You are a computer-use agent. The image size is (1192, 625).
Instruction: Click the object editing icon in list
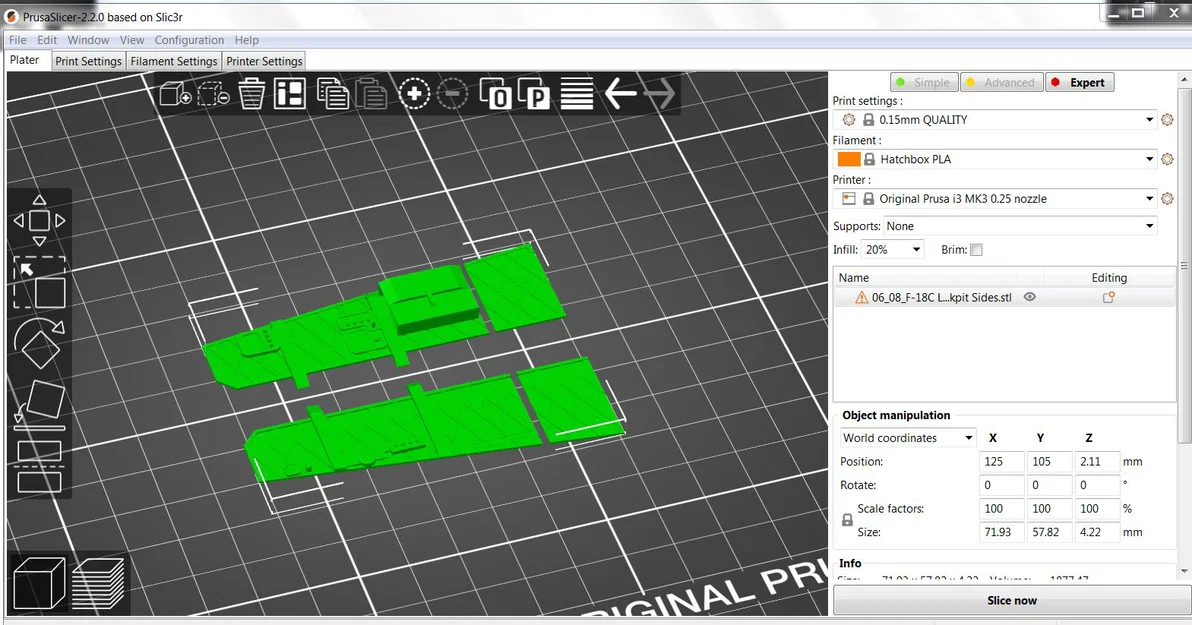[x=1108, y=297]
